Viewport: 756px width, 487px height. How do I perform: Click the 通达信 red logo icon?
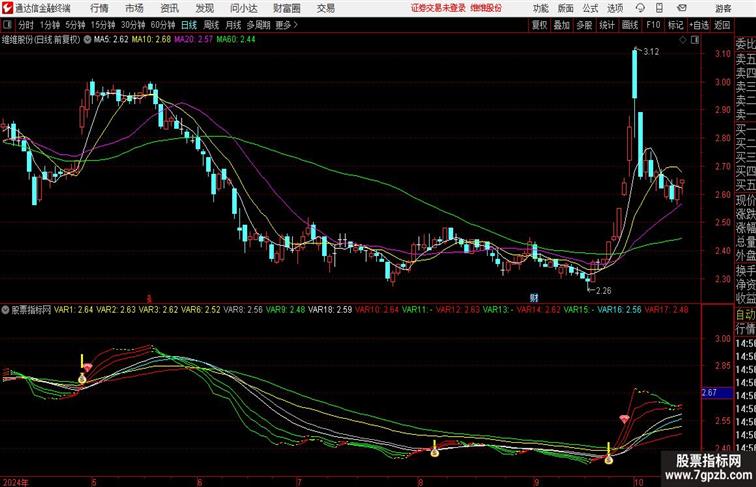pos(7,8)
